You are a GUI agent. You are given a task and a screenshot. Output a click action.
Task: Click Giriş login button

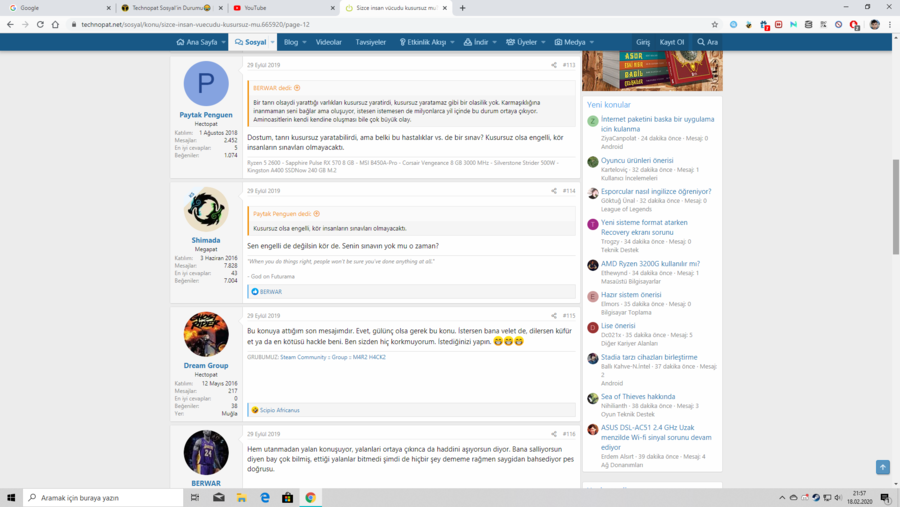[643, 42]
